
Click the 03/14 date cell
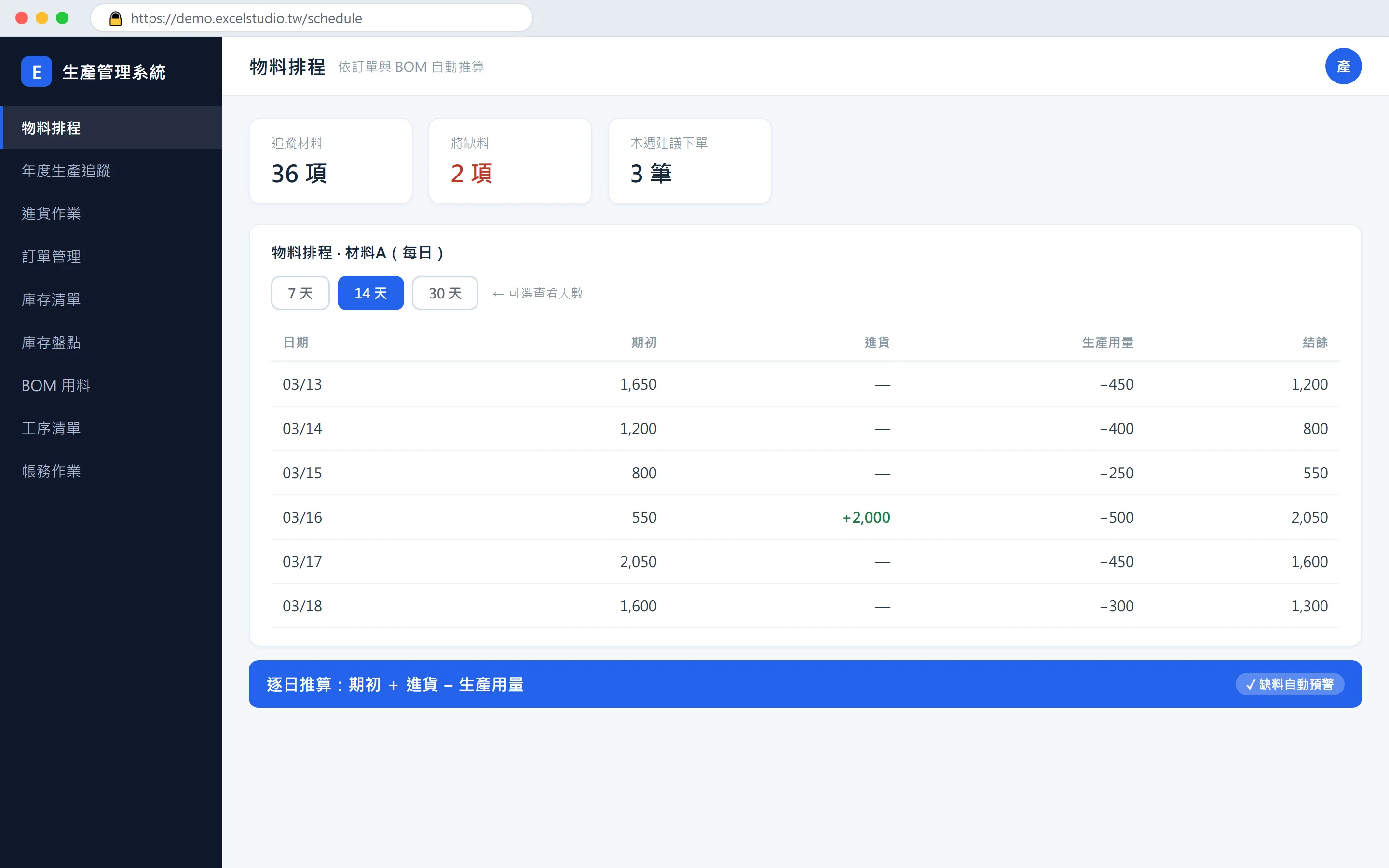pos(302,428)
